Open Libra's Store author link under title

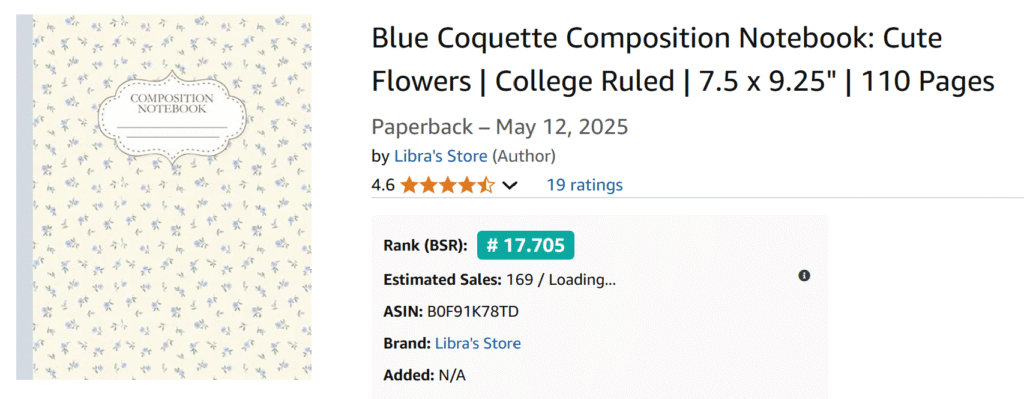click(440, 156)
